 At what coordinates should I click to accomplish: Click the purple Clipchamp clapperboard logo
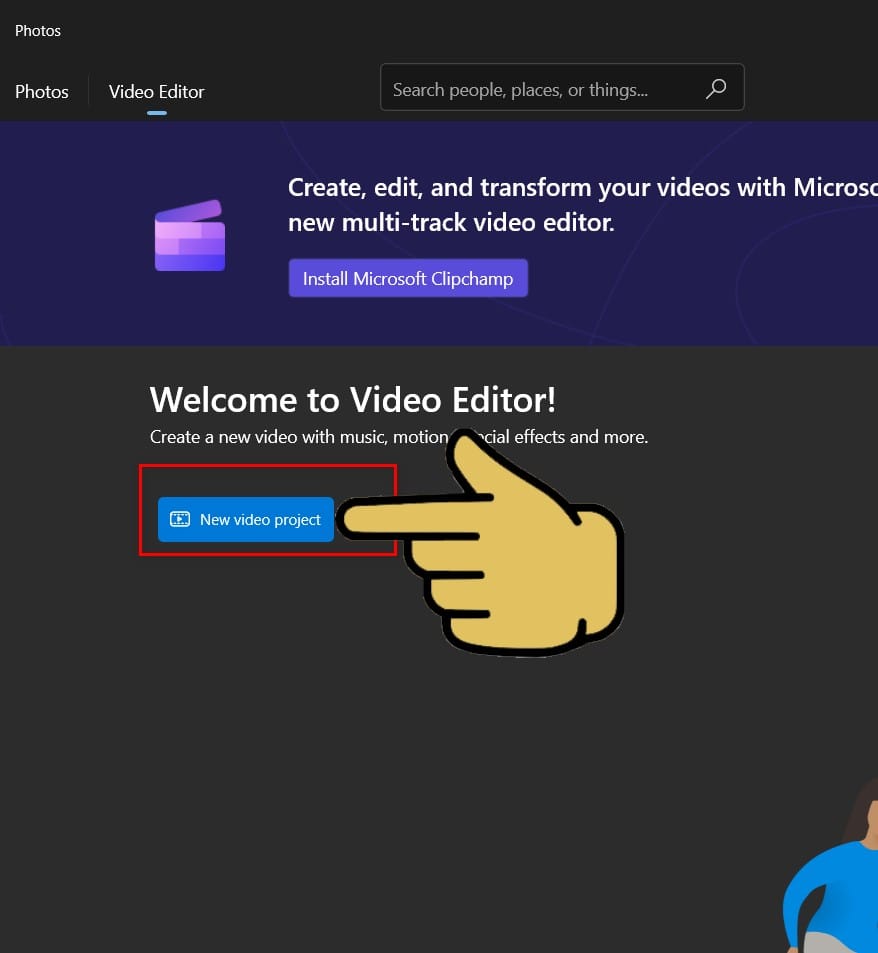coord(190,236)
